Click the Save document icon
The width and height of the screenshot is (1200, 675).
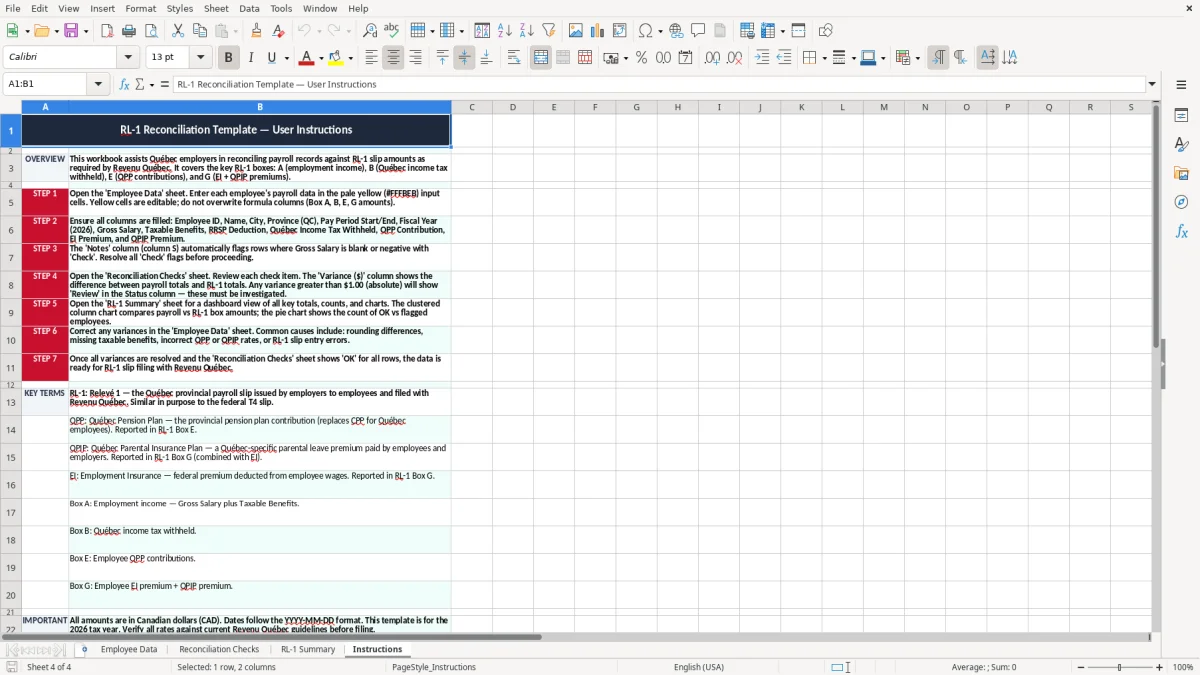tap(71, 31)
